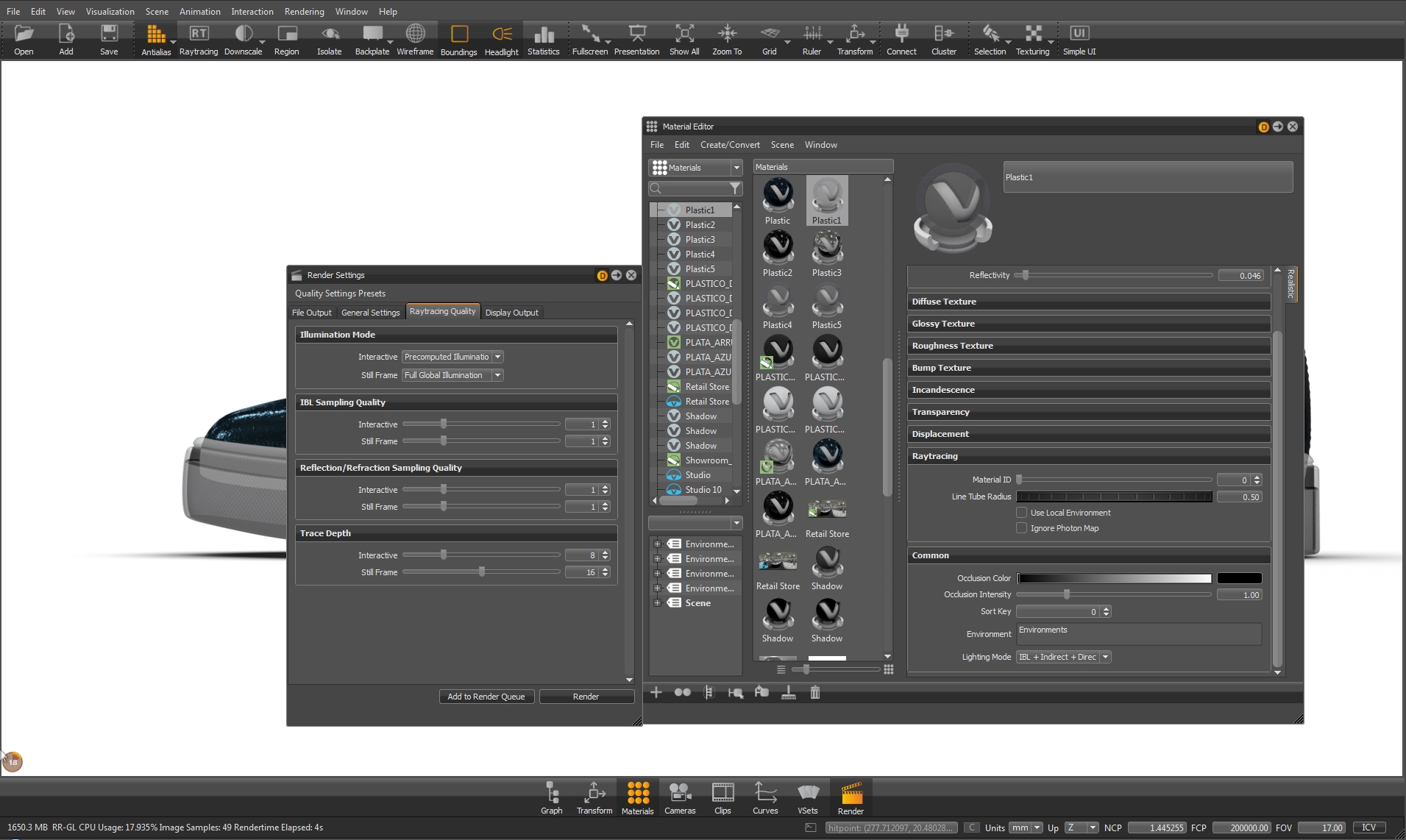Open Statistics overlay icon
The image size is (1406, 840).
coord(544,39)
